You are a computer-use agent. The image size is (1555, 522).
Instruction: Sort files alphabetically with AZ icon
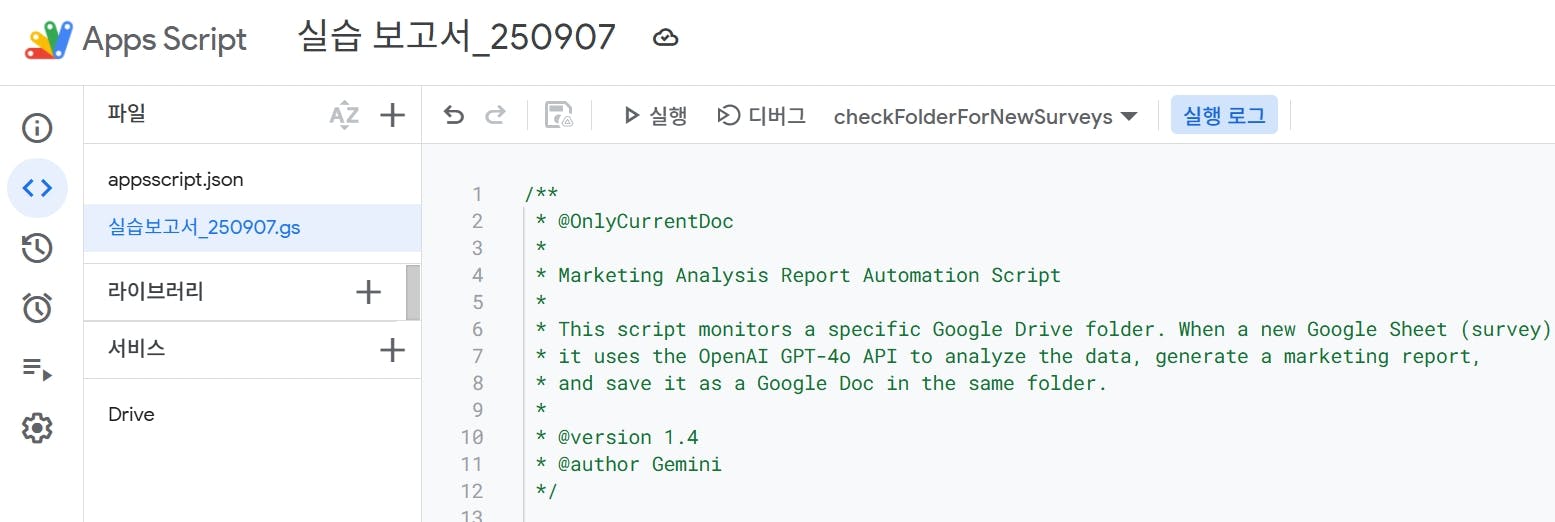click(343, 115)
